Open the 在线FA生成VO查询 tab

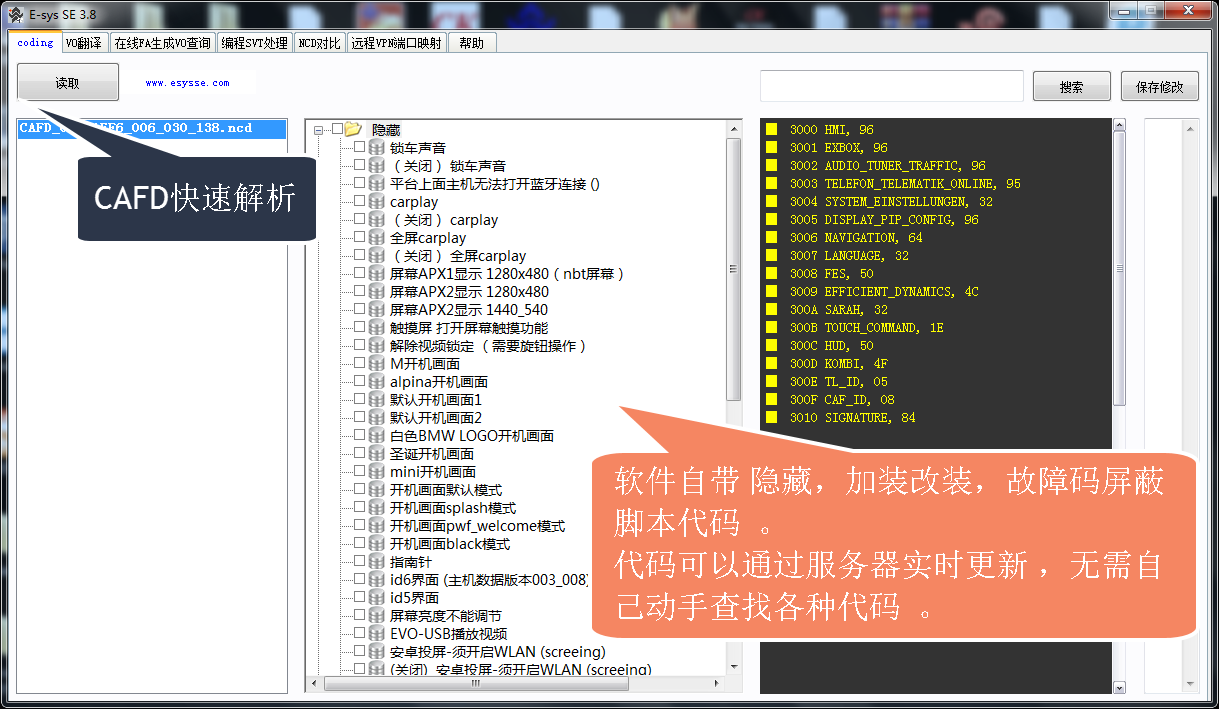(x=162, y=43)
